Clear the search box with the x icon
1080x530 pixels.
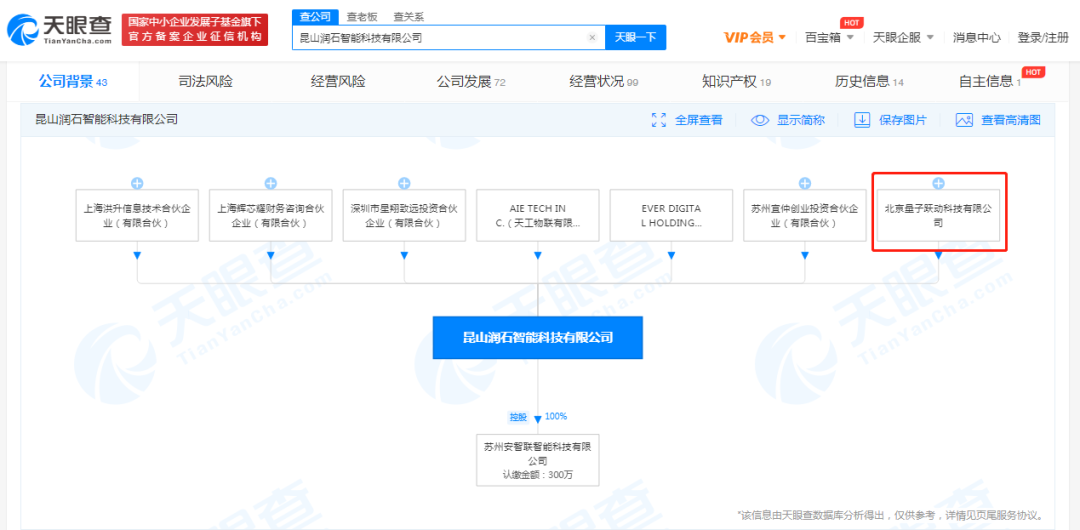(x=592, y=38)
